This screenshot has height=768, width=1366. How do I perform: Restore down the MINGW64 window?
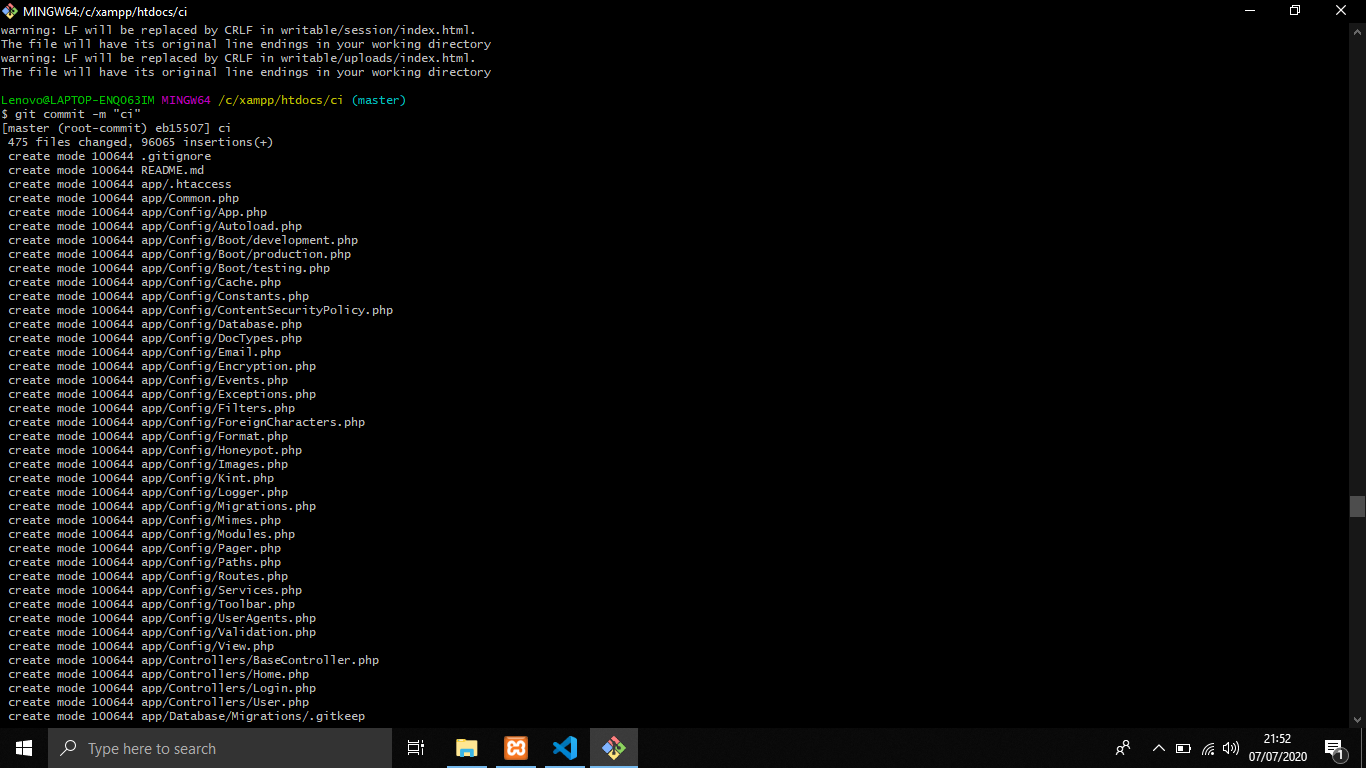tap(1295, 11)
